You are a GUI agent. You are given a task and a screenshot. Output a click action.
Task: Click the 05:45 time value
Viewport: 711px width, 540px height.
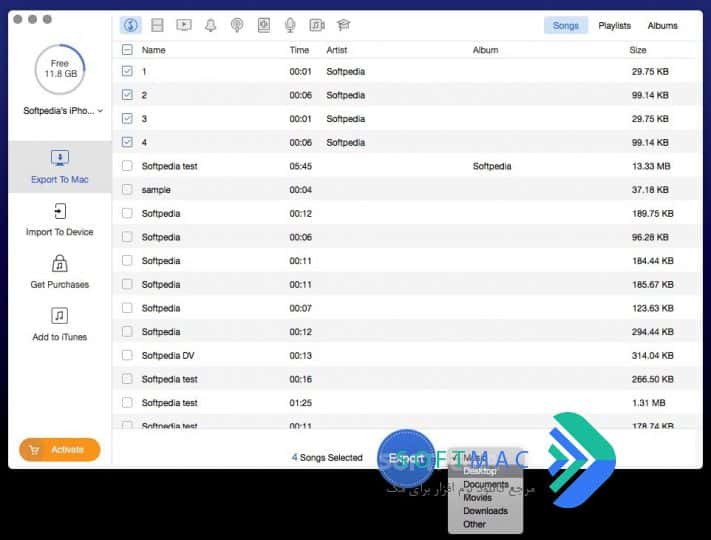[x=301, y=166]
